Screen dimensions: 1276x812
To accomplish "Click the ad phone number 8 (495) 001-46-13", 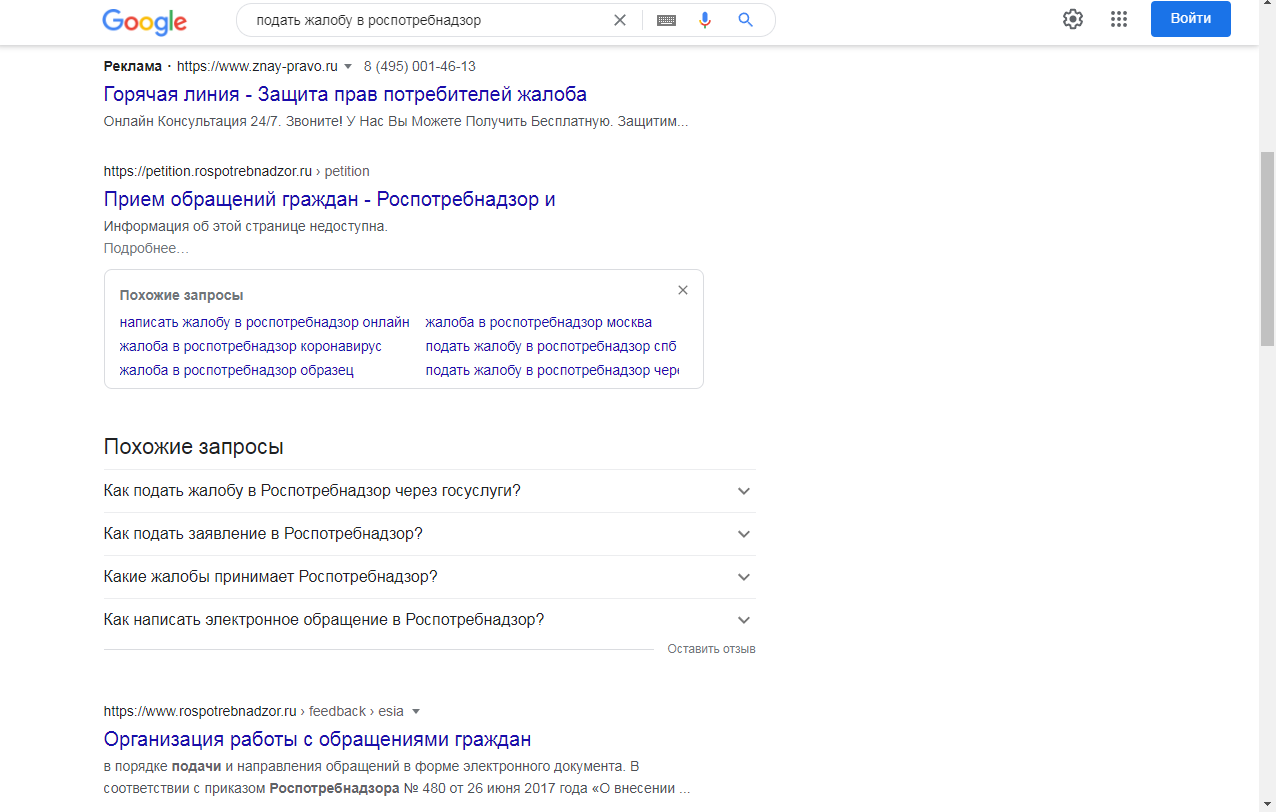I will tap(420, 66).
